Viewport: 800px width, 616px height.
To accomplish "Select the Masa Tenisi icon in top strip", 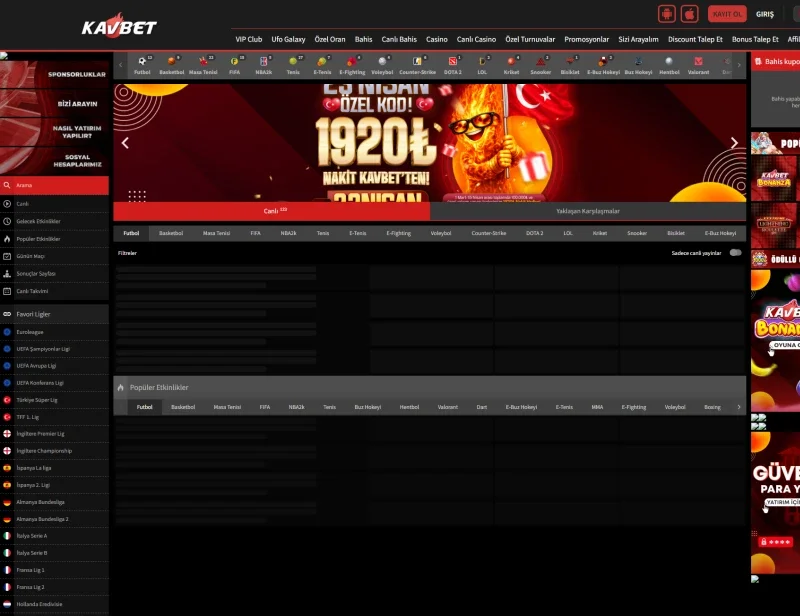I will (203, 61).
